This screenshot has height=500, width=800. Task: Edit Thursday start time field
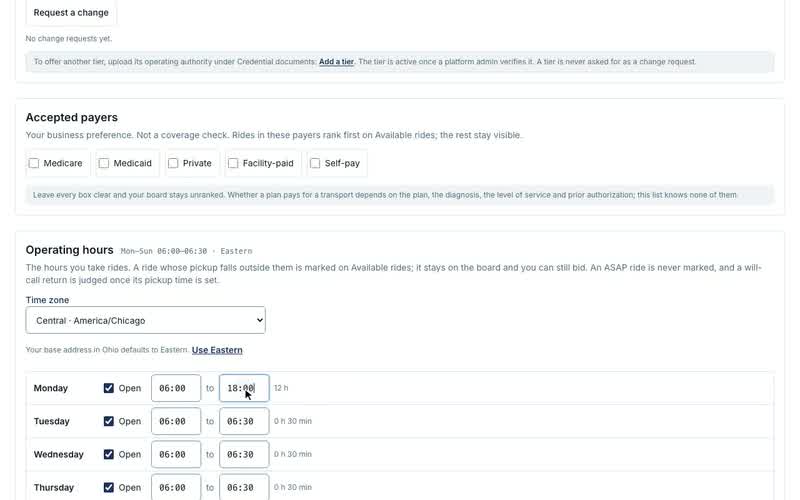176,487
